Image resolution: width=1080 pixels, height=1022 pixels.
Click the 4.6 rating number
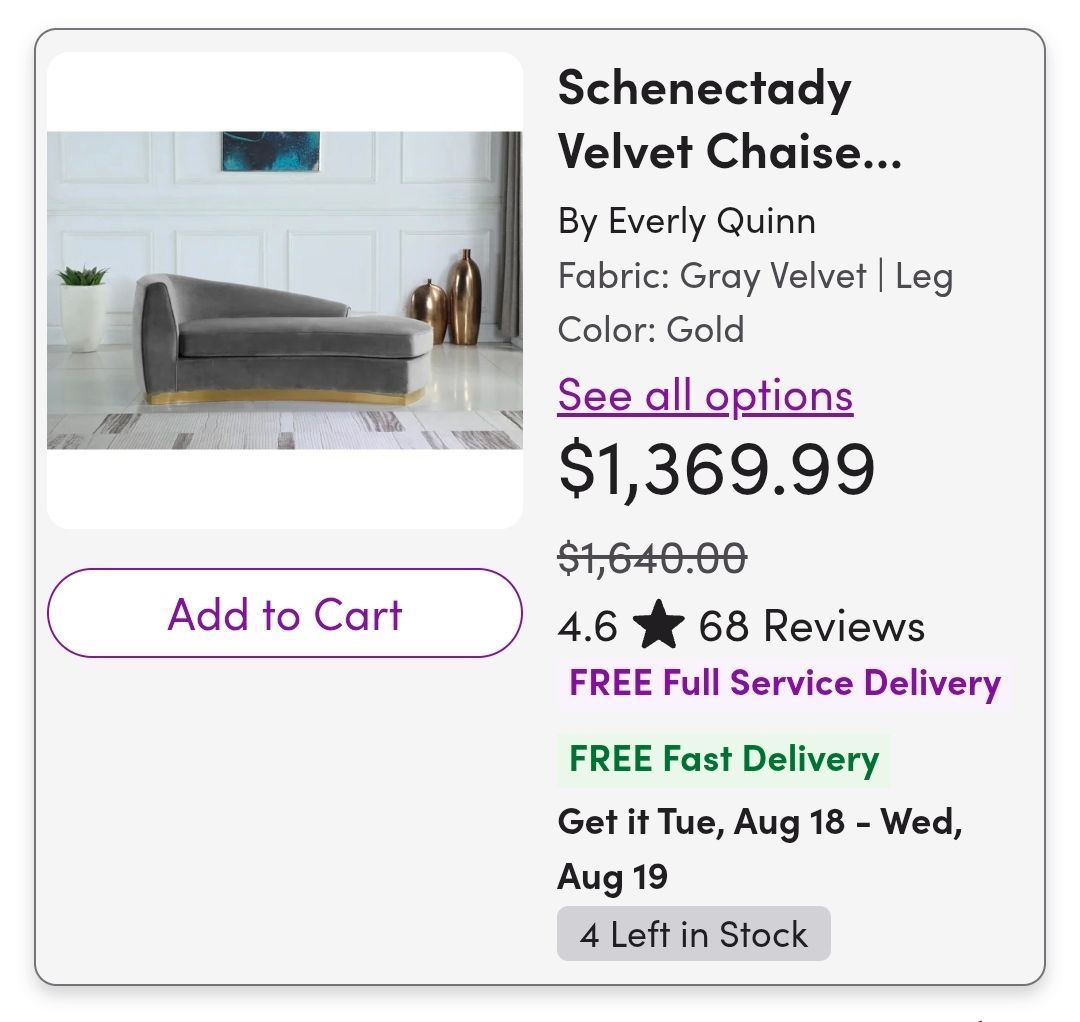click(587, 627)
